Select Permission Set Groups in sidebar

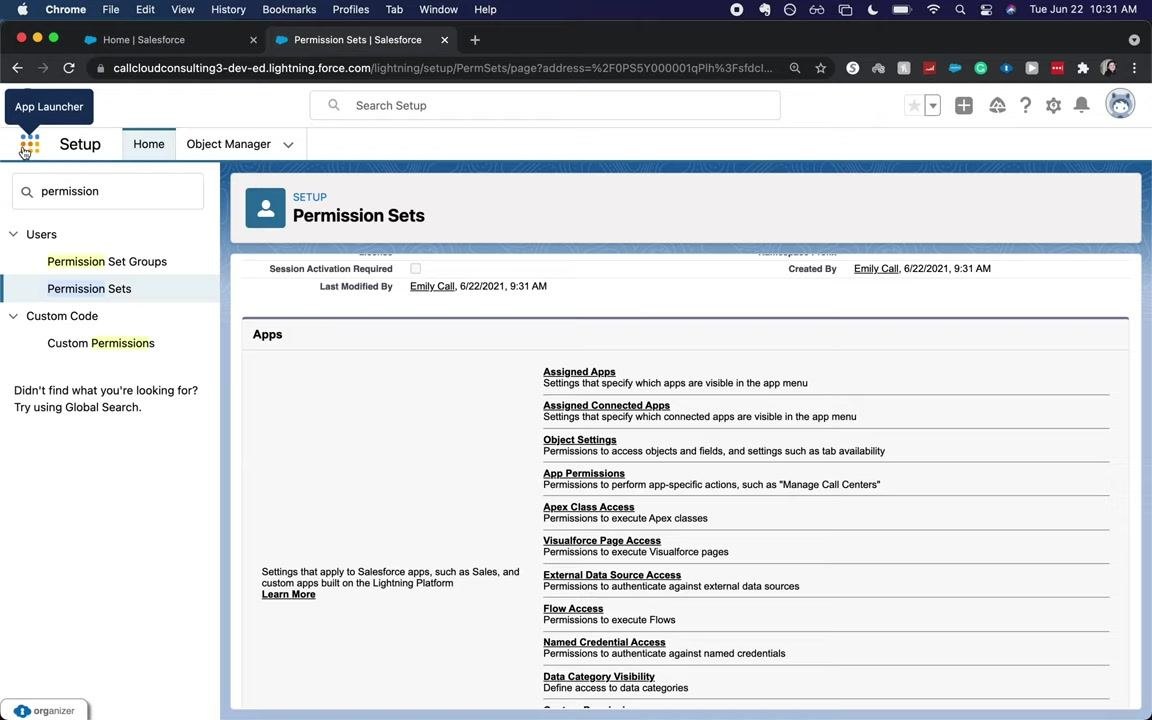107,262
